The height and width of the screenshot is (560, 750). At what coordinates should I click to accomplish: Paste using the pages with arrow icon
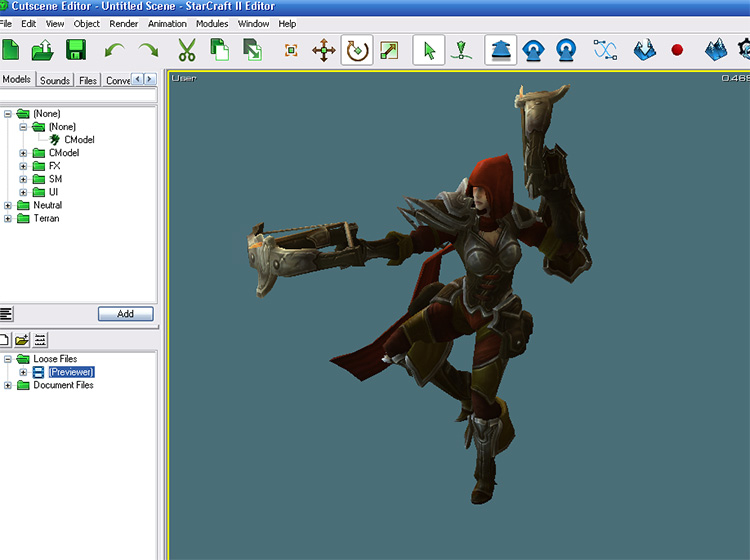(253, 50)
